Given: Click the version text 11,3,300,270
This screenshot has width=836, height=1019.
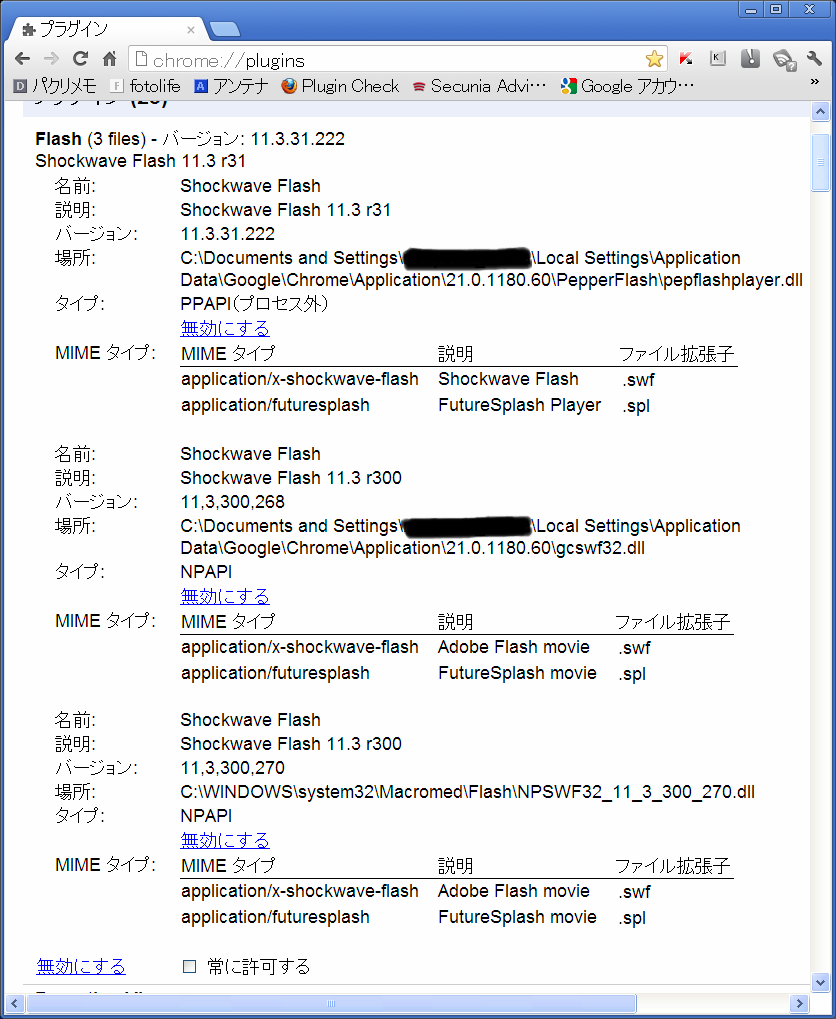Looking at the screenshot, I should pyautogui.click(x=233, y=767).
